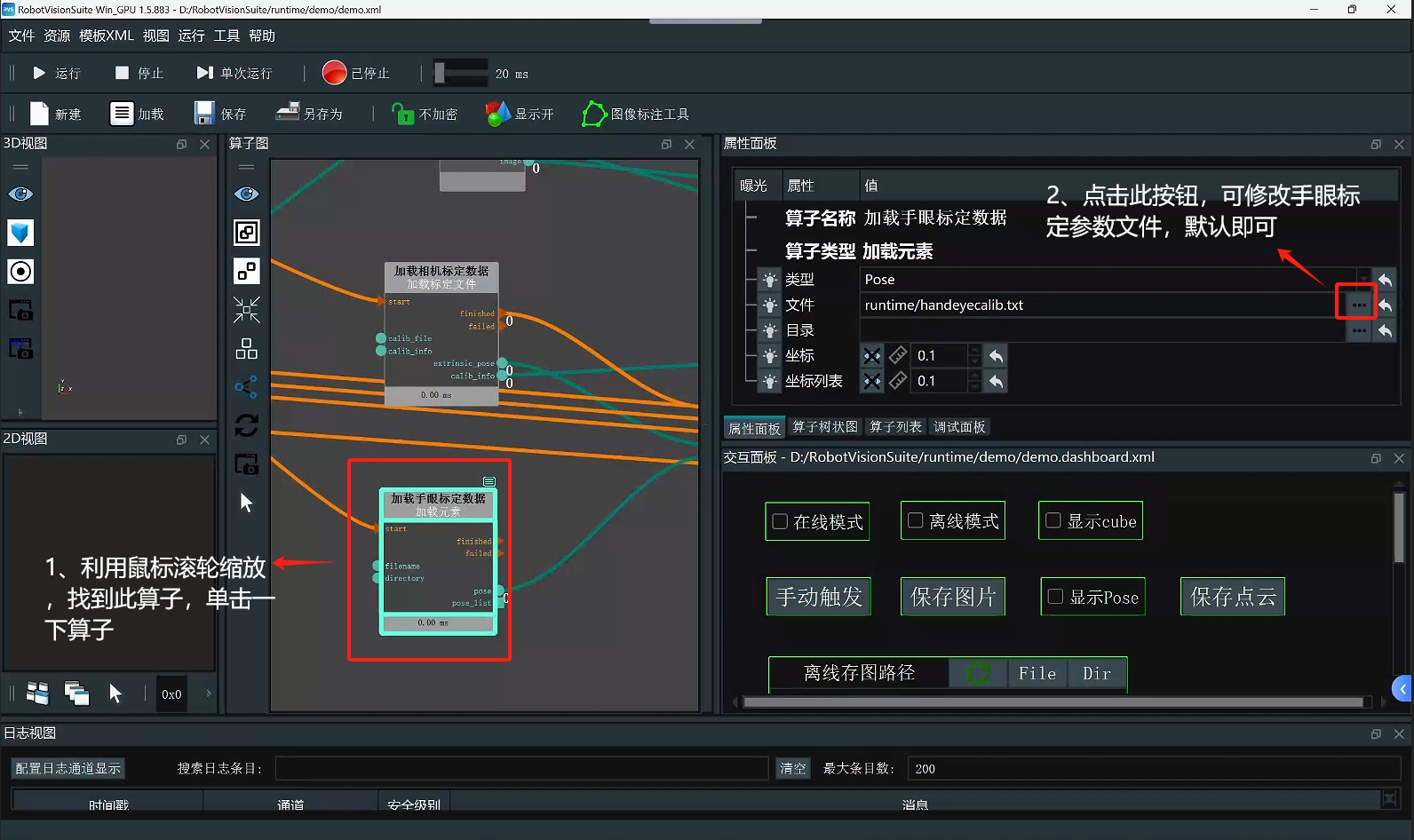
Task: Click the 手动触发 button
Action: 819,597
